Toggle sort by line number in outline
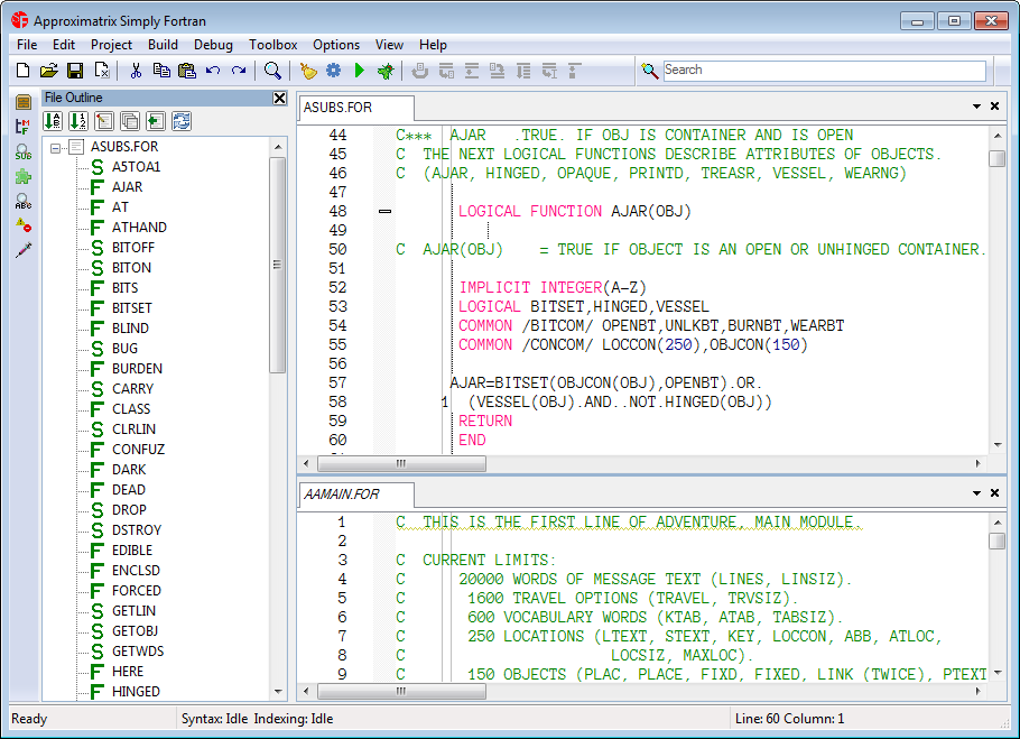Screen dimensions: 1020x739 [78, 121]
